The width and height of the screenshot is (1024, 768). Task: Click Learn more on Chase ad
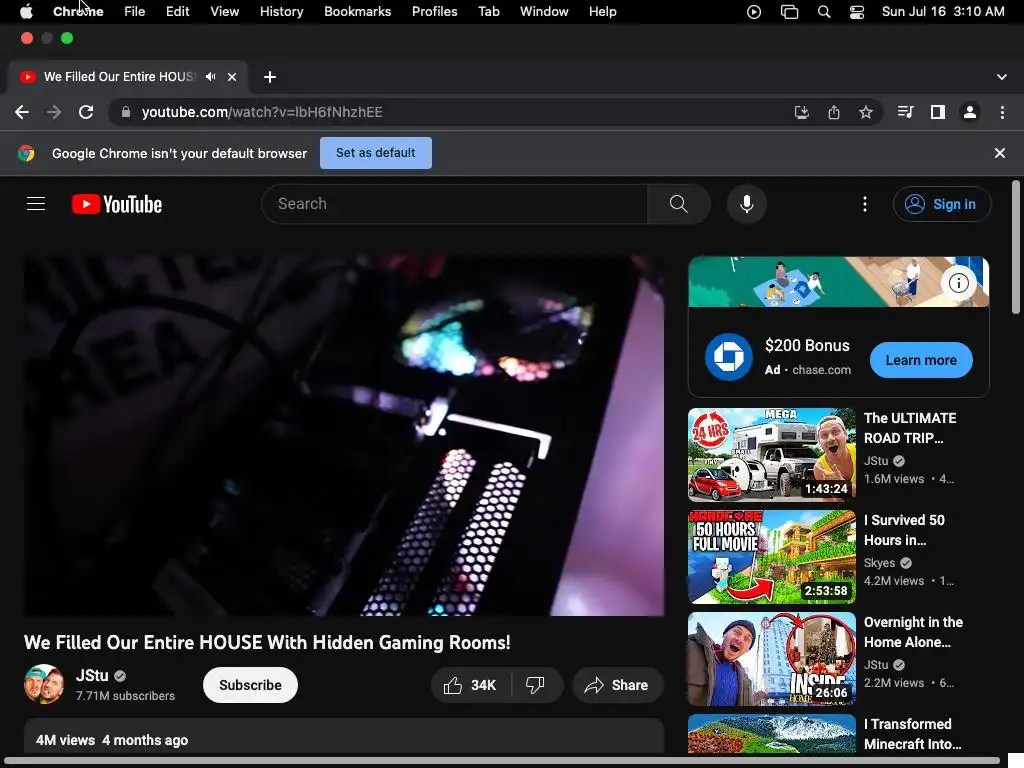point(921,360)
